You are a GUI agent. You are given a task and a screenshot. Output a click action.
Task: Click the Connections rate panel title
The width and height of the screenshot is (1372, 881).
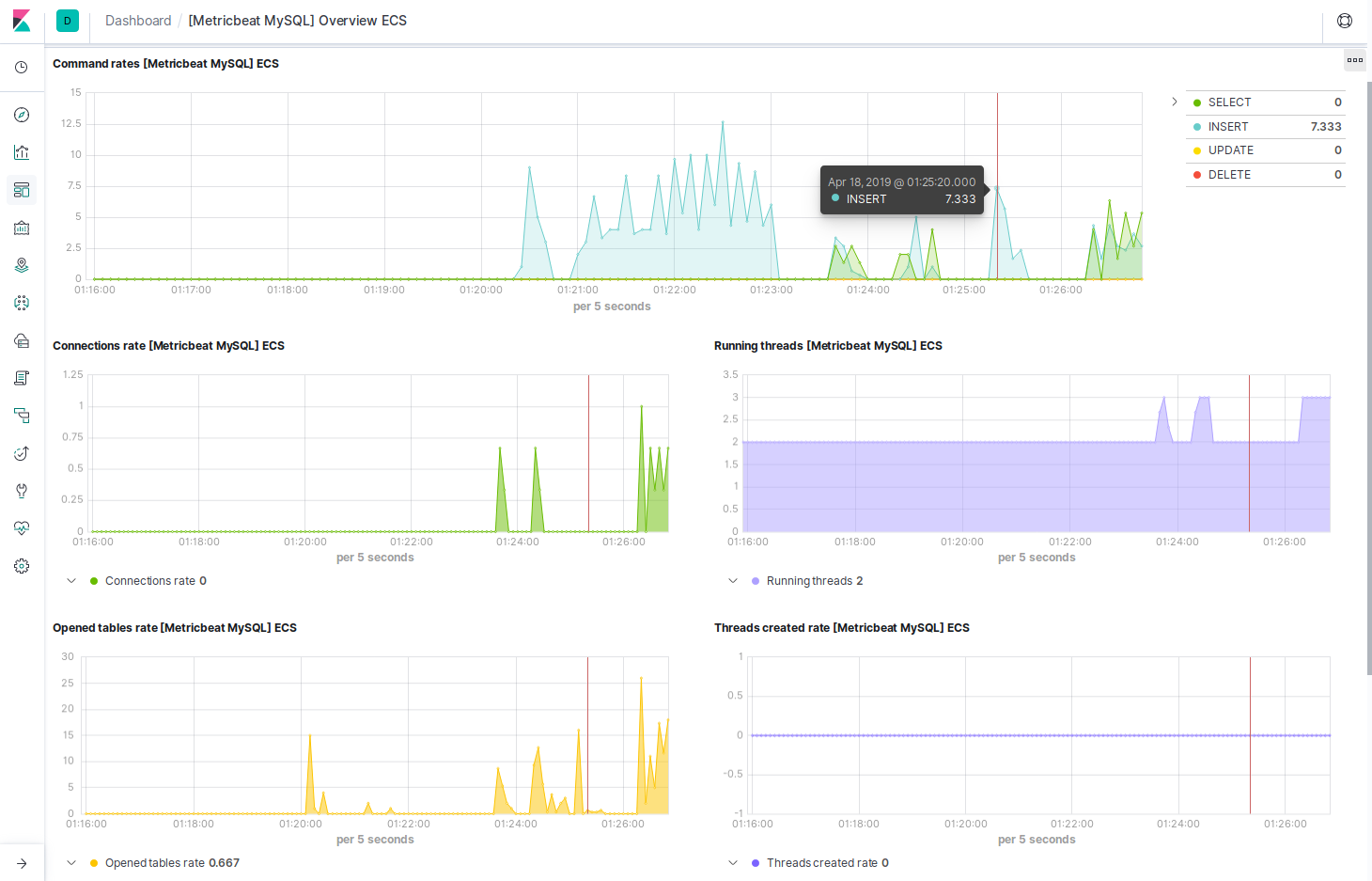[x=168, y=346]
